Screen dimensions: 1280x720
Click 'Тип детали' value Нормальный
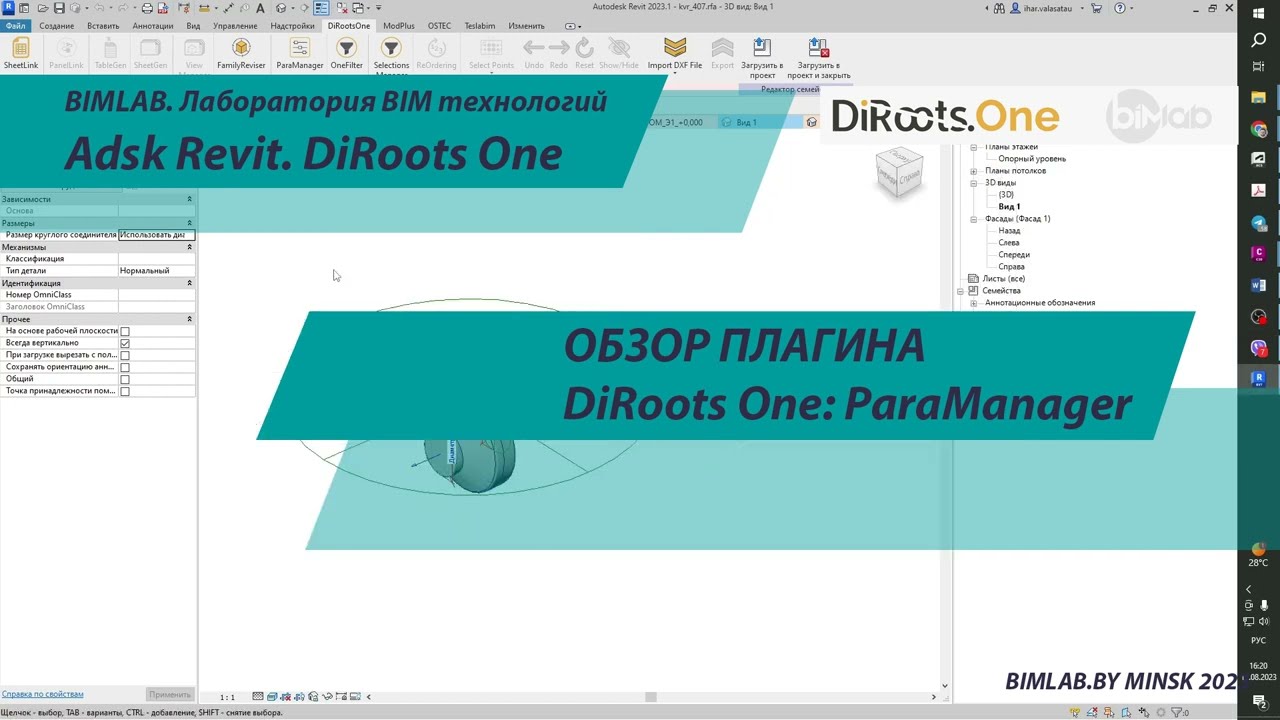coord(156,271)
